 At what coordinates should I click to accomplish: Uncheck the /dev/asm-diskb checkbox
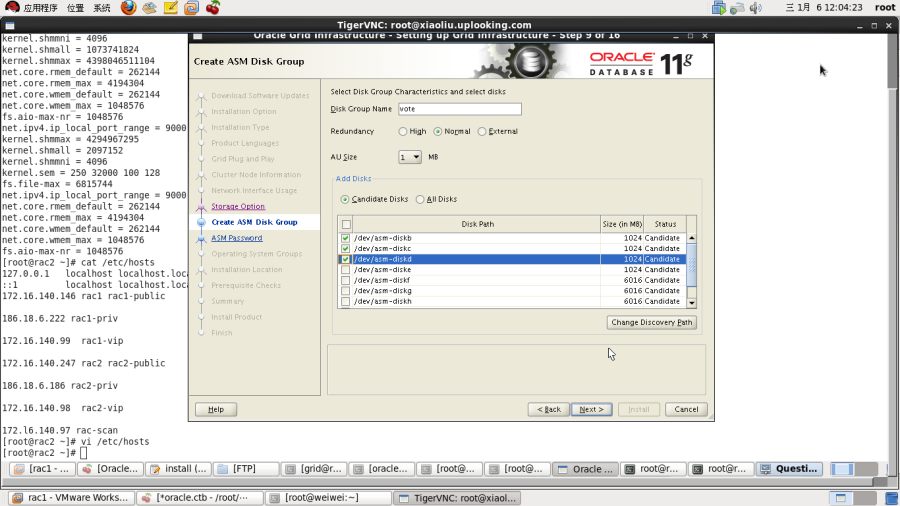(346, 238)
